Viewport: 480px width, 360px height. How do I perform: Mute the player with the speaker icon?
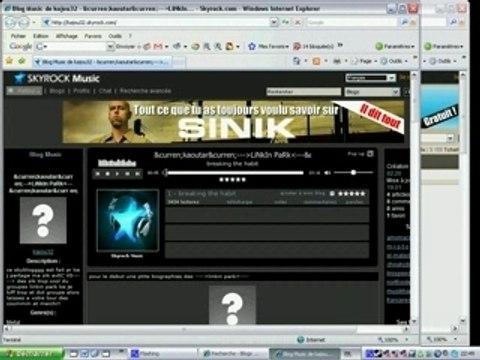coord(327,173)
